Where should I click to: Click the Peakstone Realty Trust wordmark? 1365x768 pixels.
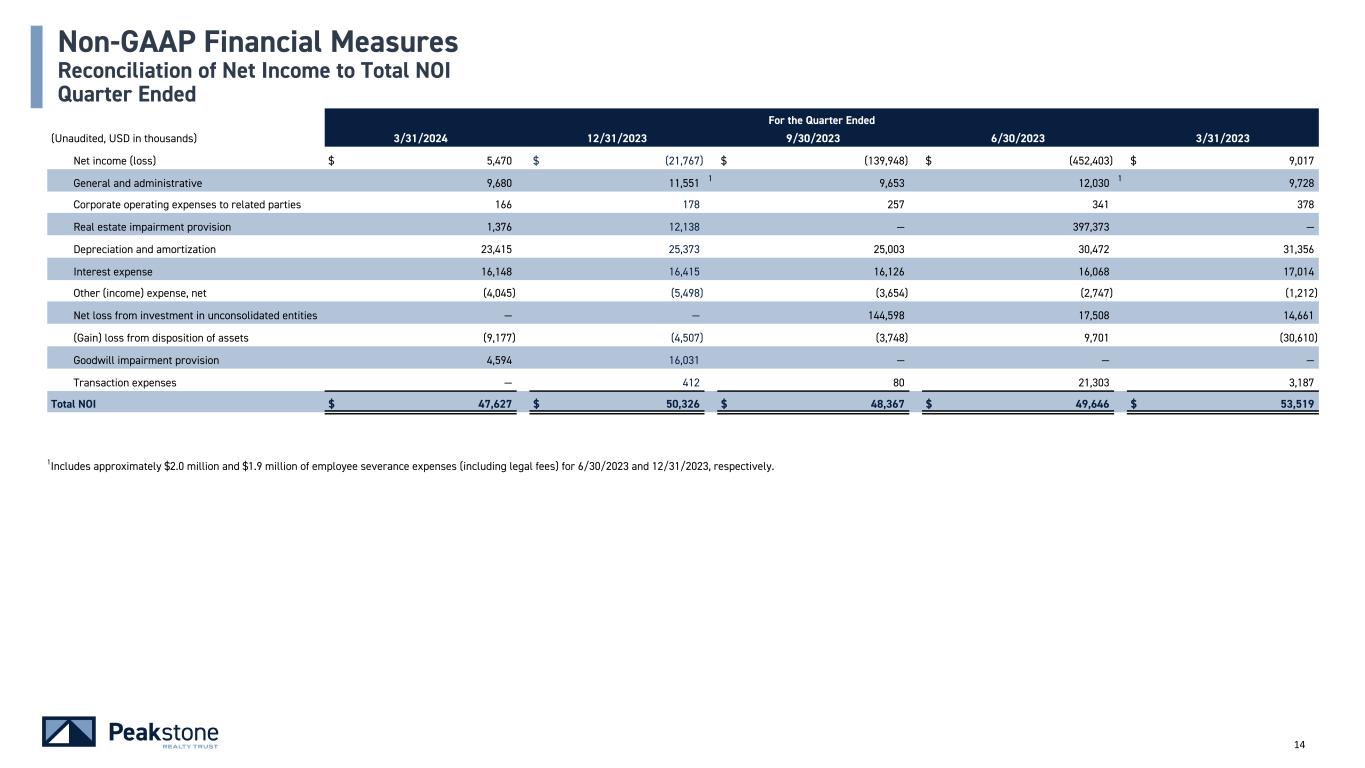(x=162, y=733)
